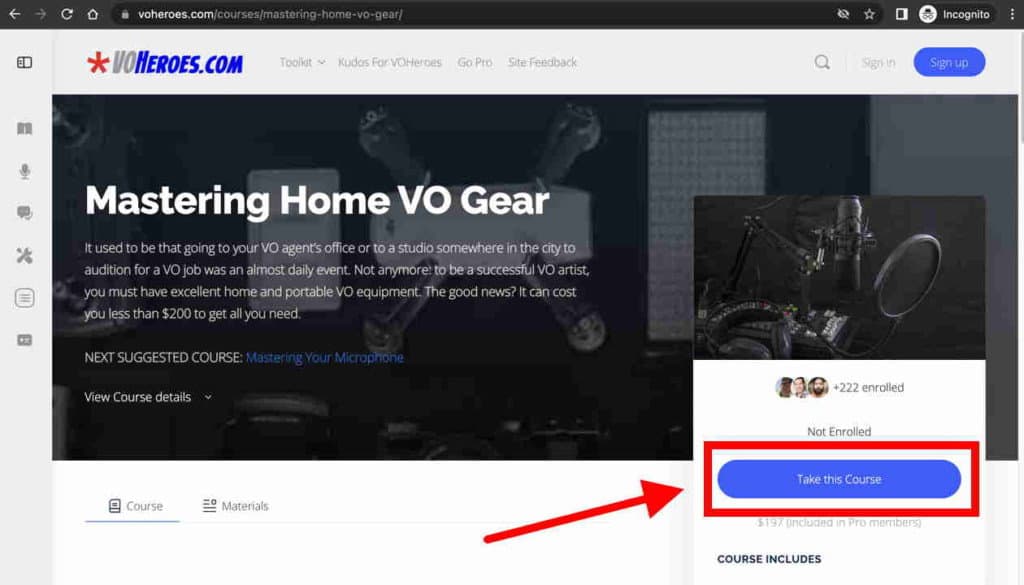
Task: Reload the page in browser
Action: tap(67, 14)
